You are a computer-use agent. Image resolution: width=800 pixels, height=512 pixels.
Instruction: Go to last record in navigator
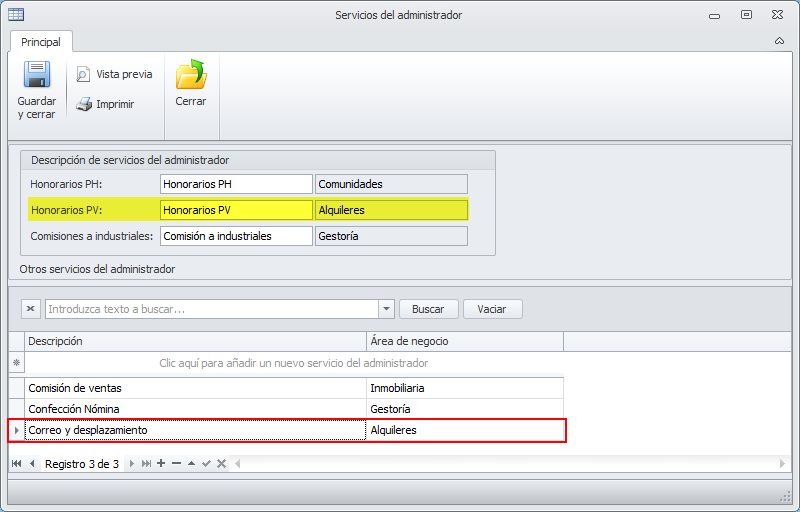[146, 464]
